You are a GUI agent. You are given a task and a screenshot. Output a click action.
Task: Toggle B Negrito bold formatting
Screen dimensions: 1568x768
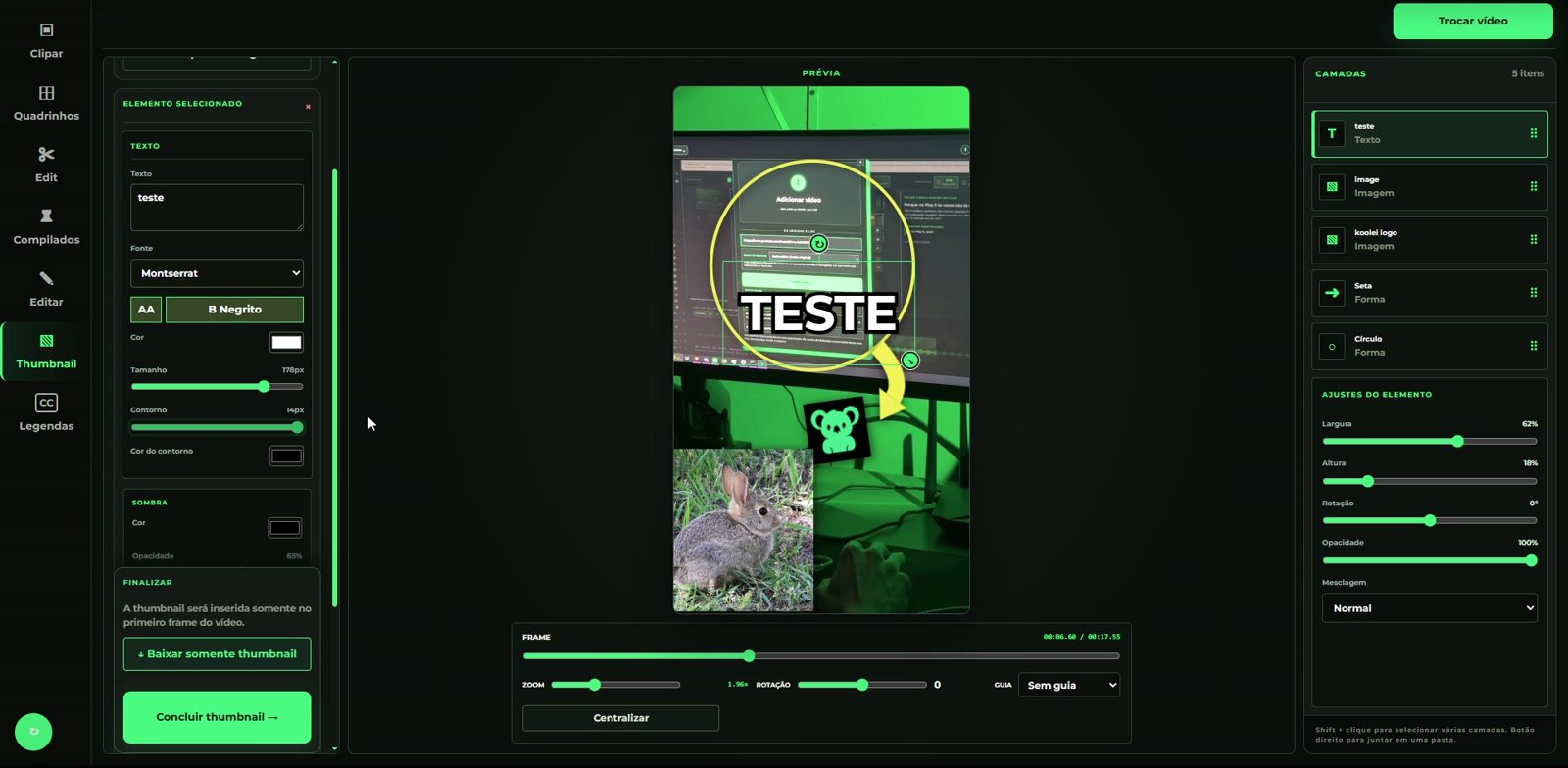point(234,310)
